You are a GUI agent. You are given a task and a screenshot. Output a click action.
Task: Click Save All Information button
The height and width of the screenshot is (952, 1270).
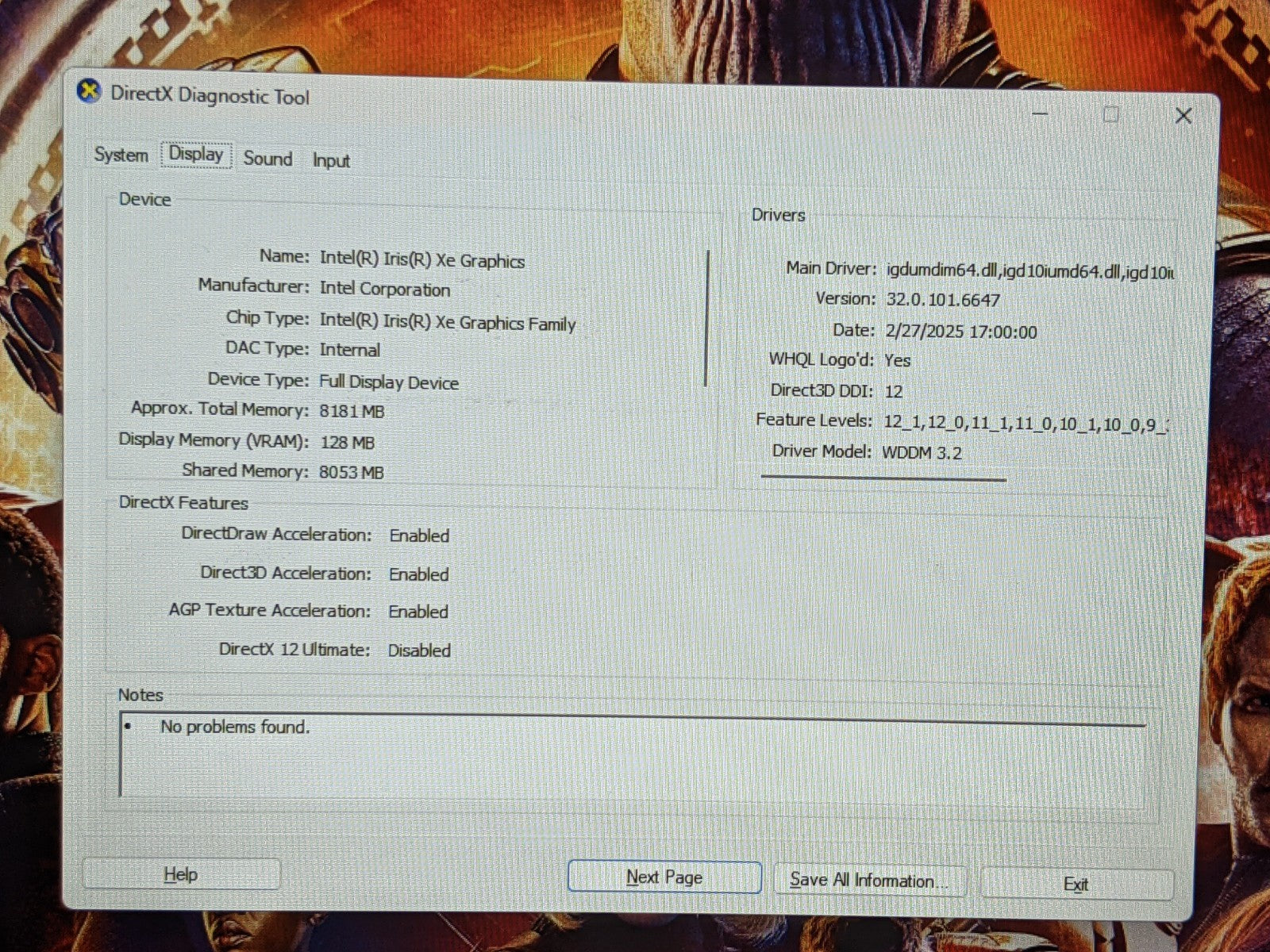869,881
